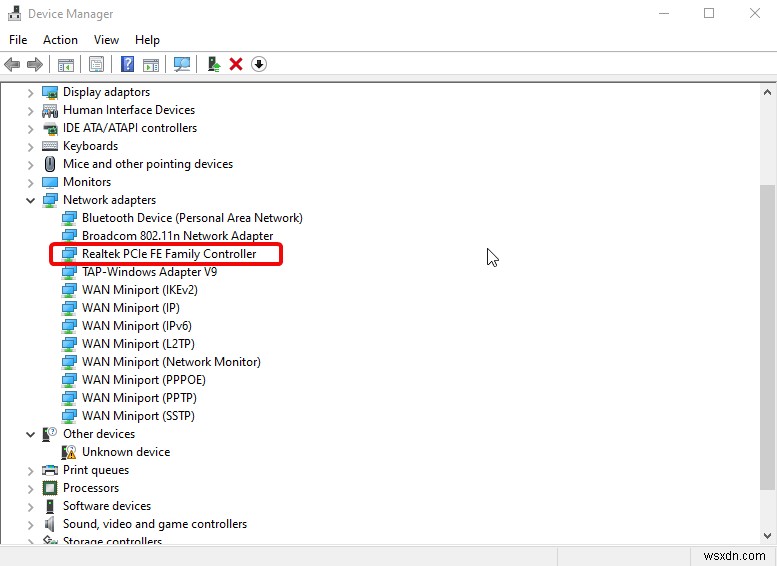The height and width of the screenshot is (566, 777).
Task: Collapse the Other devices node
Action: [30, 435]
